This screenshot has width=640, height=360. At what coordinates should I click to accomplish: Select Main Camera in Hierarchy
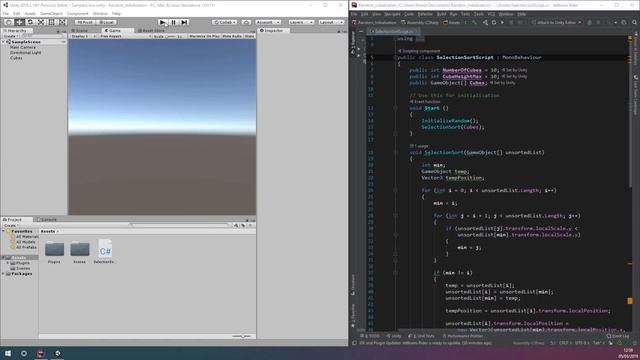23,47
